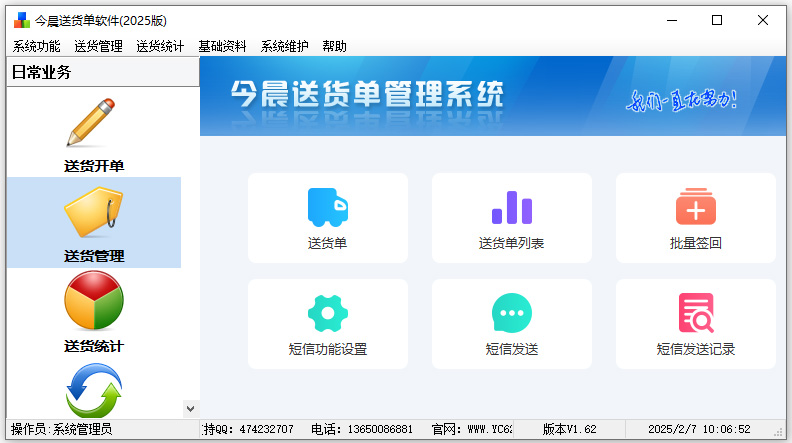Click the 今晨送货单管理系统 banner title
The image size is (792, 443).
coord(367,94)
